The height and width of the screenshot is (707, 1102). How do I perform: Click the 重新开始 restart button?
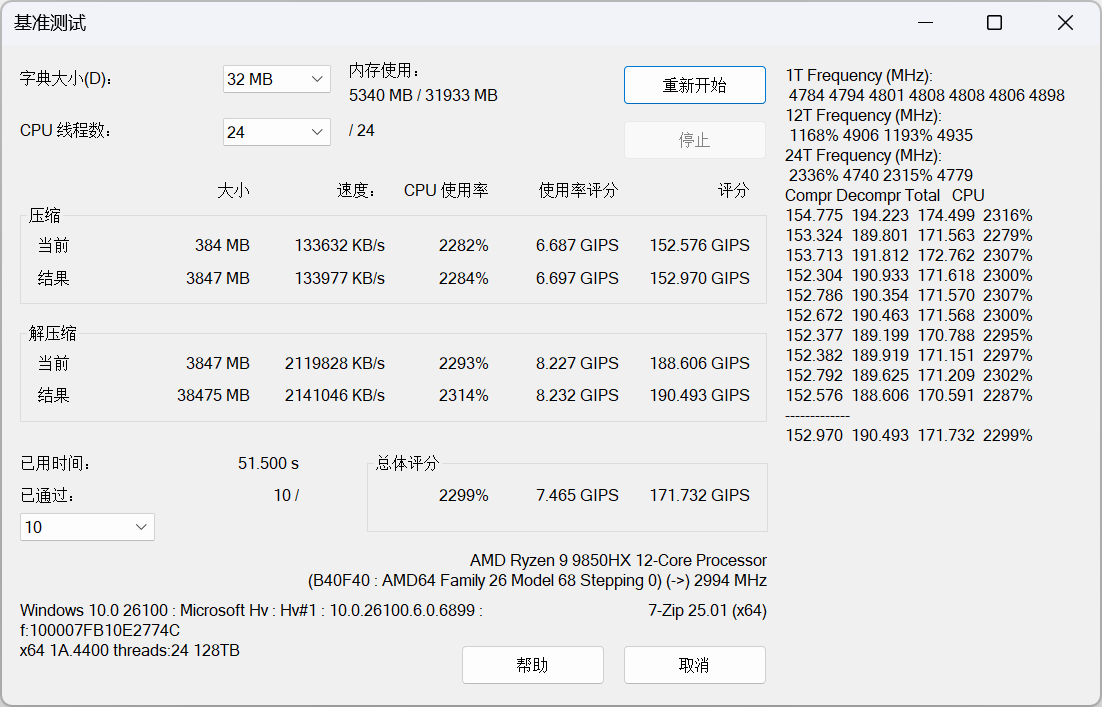(694, 85)
